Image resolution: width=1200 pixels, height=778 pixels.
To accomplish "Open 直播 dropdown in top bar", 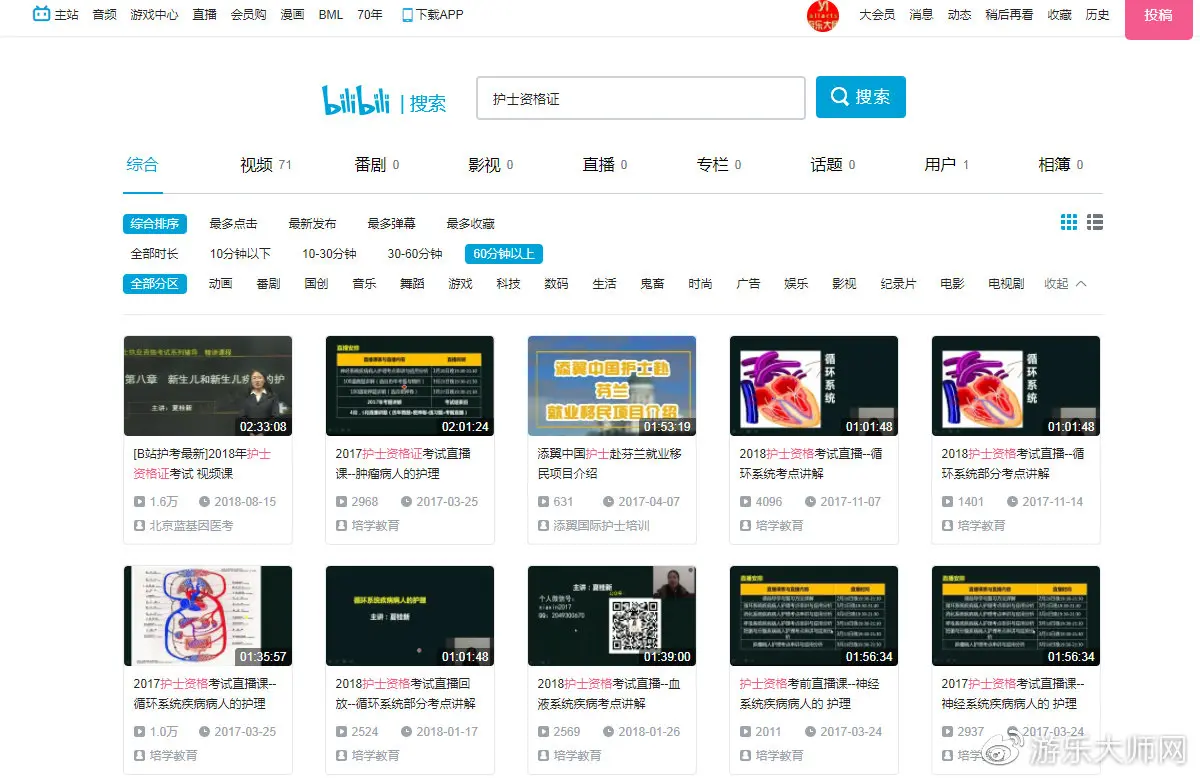I will 204,15.
